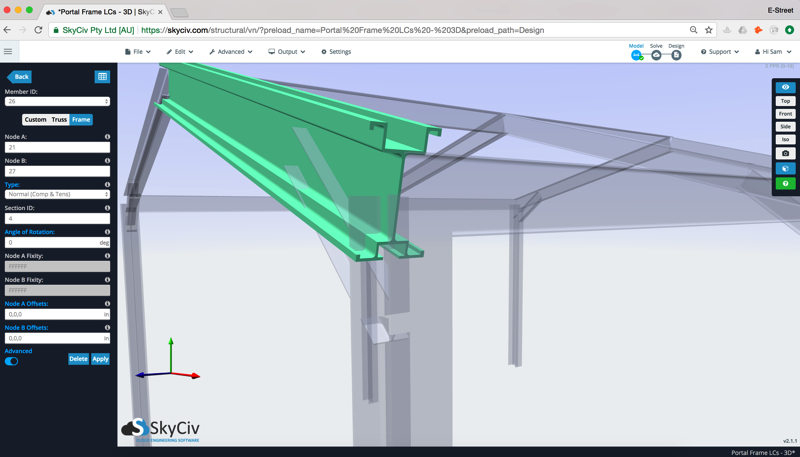Viewport: 800px width, 457px height.
Task: Open the Output menu
Action: 287,52
